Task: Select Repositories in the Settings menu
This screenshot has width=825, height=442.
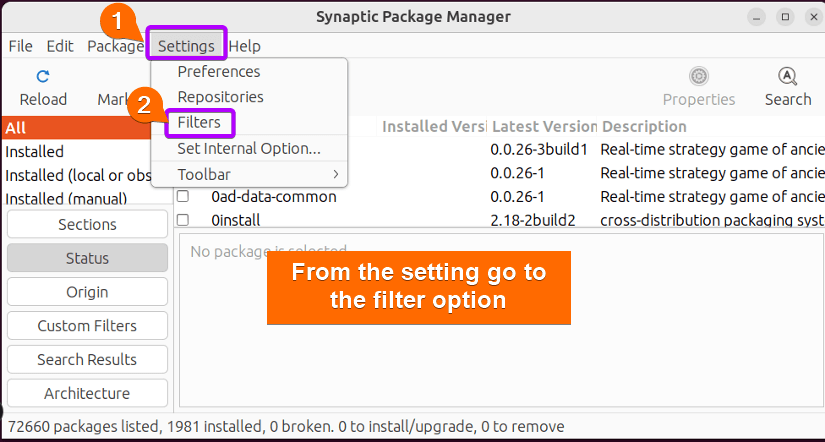Action: click(x=220, y=97)
